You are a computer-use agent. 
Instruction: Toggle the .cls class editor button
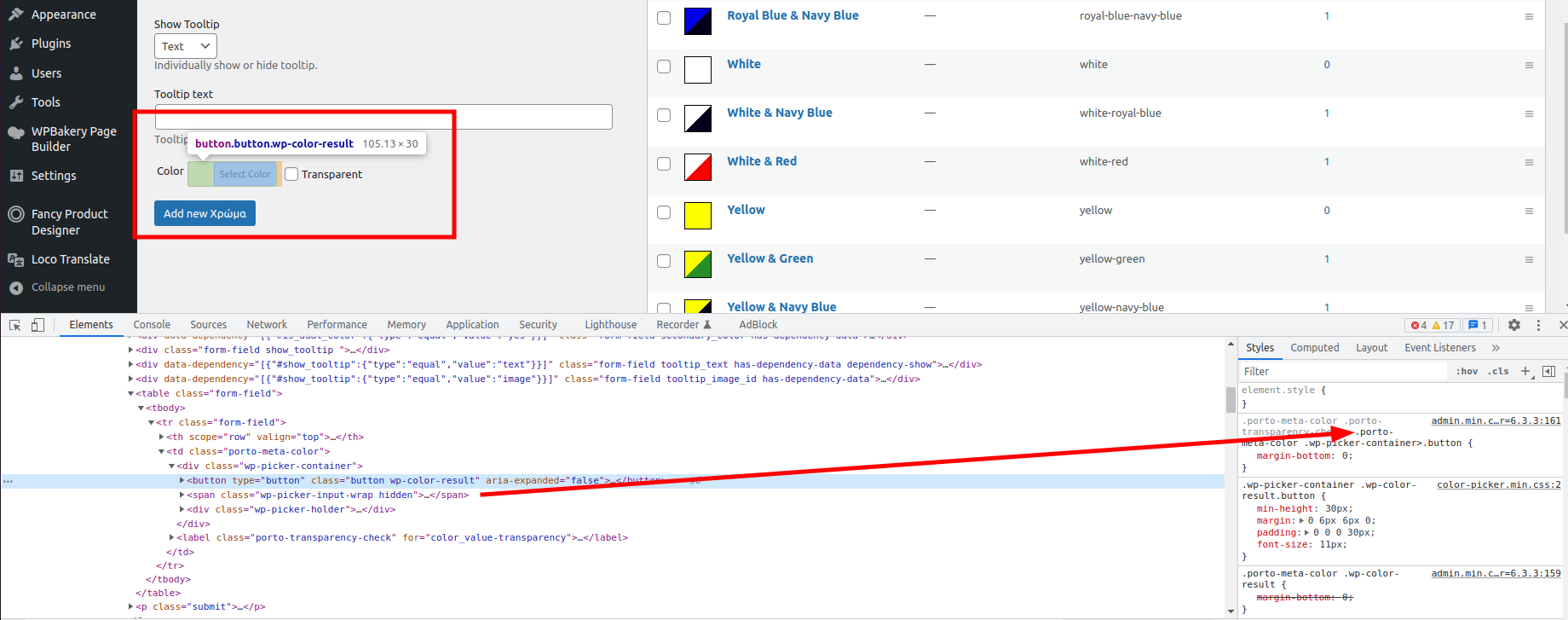point(1498,372)
